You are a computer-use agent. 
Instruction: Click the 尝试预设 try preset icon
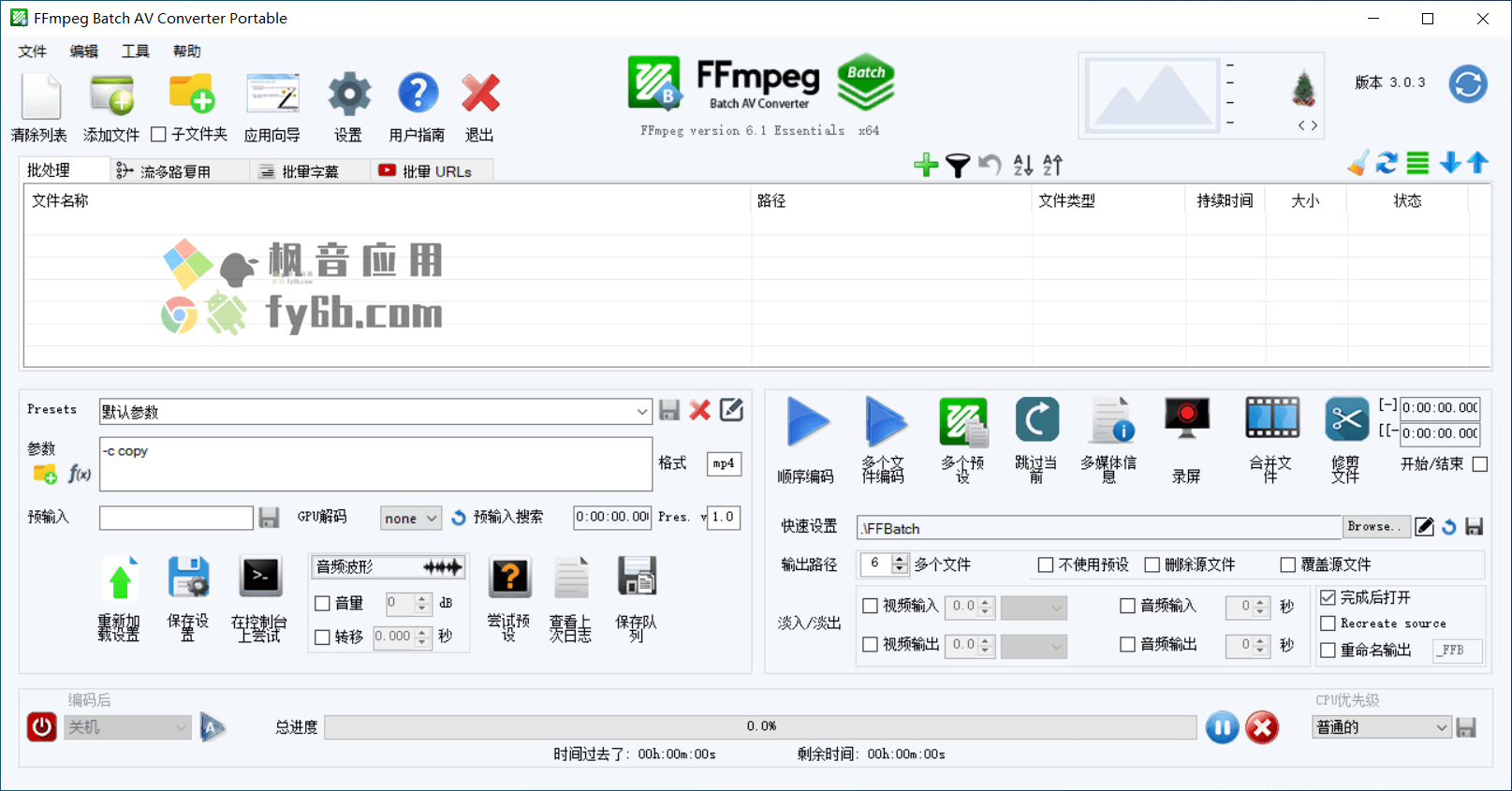pyautogui.click(x=510, y=577)
